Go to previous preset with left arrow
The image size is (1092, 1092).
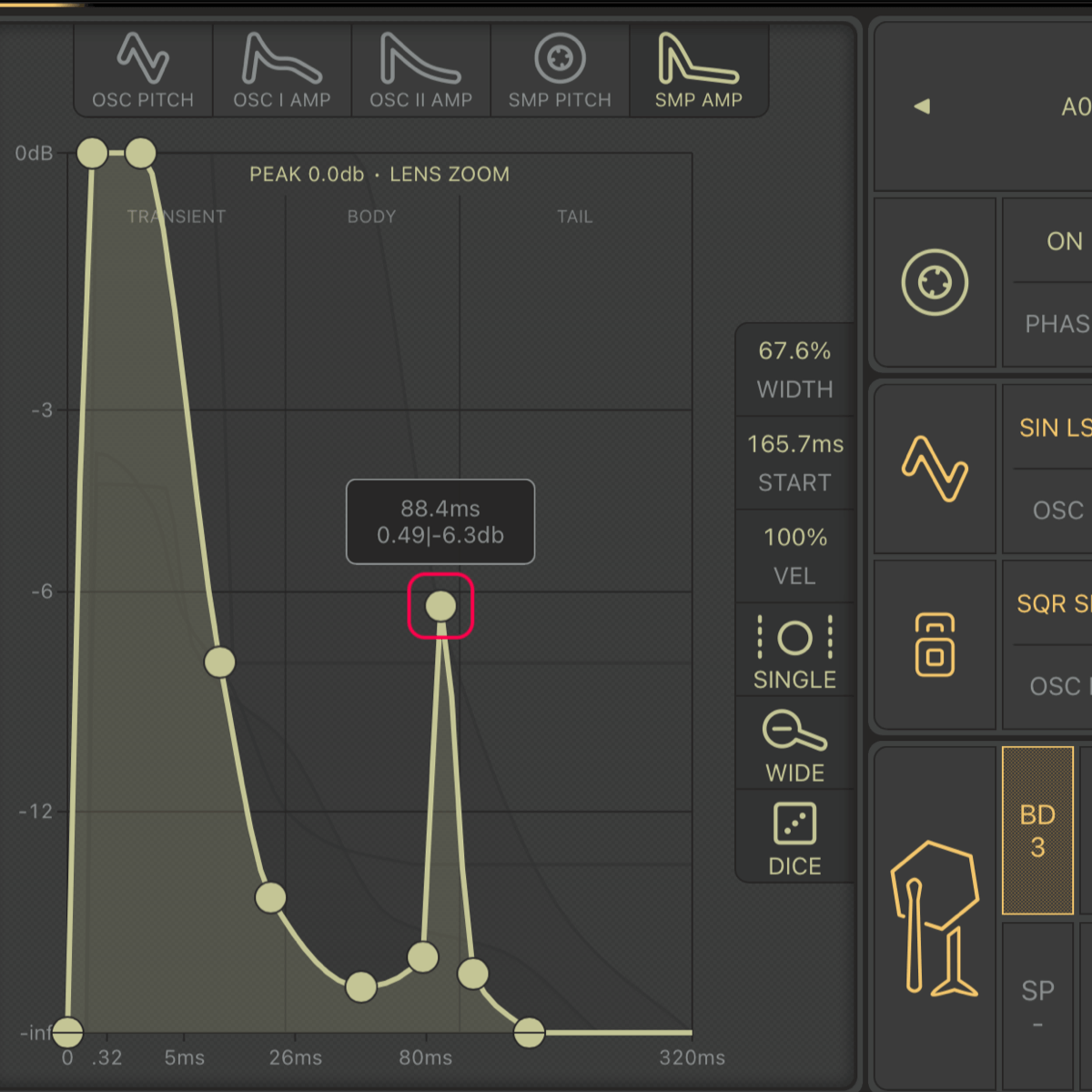[922, 106]
